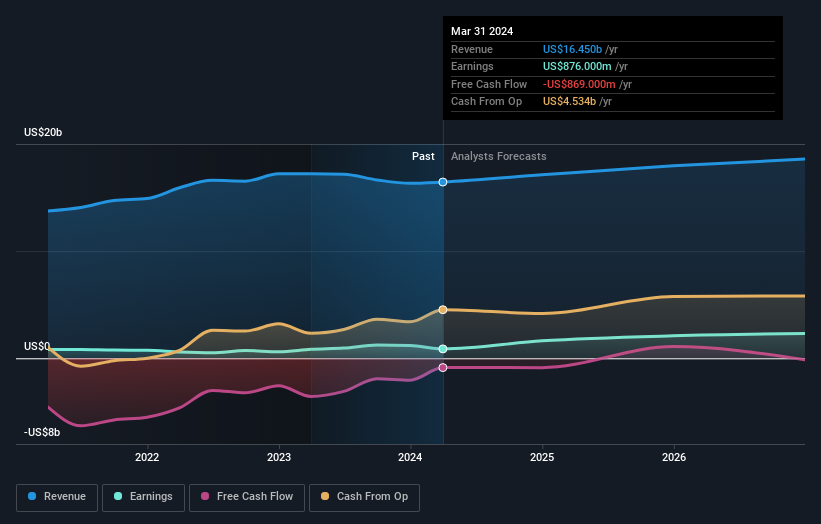This screenshot has width=821, height=524.
Task: Click the US$0 y-axis label
Action: (37, 347)
